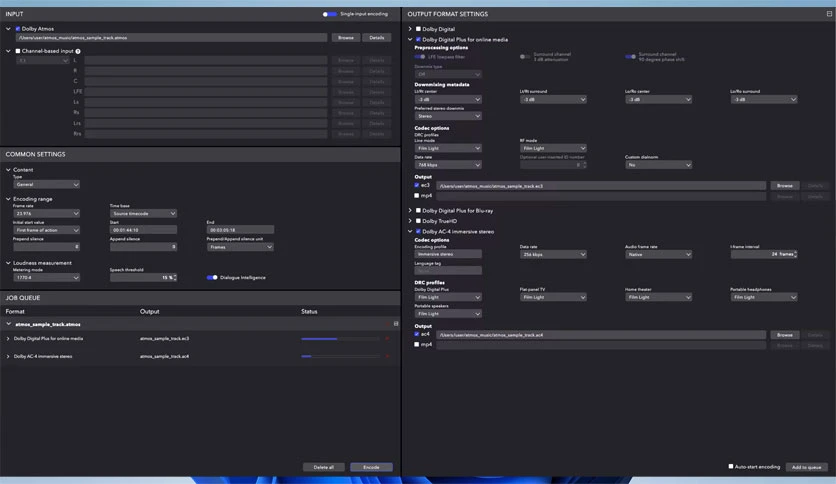This screenshot has width=836, height=484.
Task: Open Preferred stereo downmix dropdown
Action: (448, 116)
